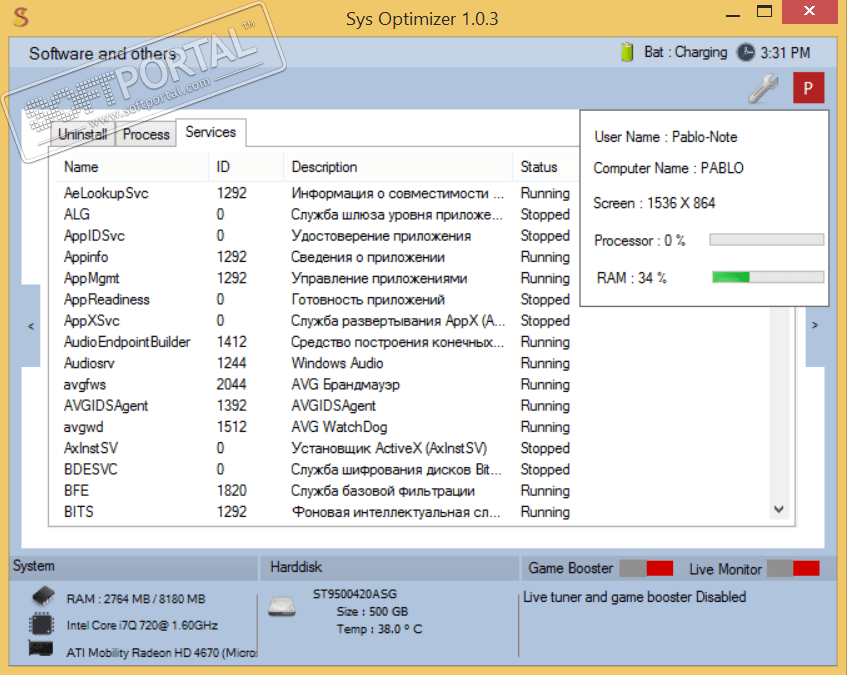Click the Bat : Charging status
Screen dimensions: 847x675
(x=685, y=52)
